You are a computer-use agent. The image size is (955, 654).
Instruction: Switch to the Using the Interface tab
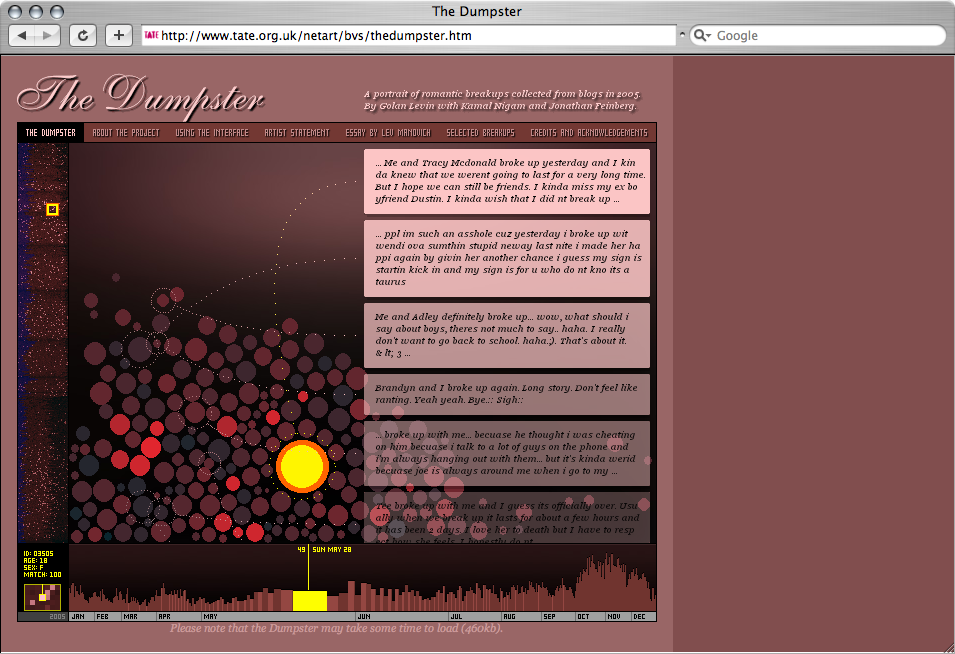(x=211, y=132)
